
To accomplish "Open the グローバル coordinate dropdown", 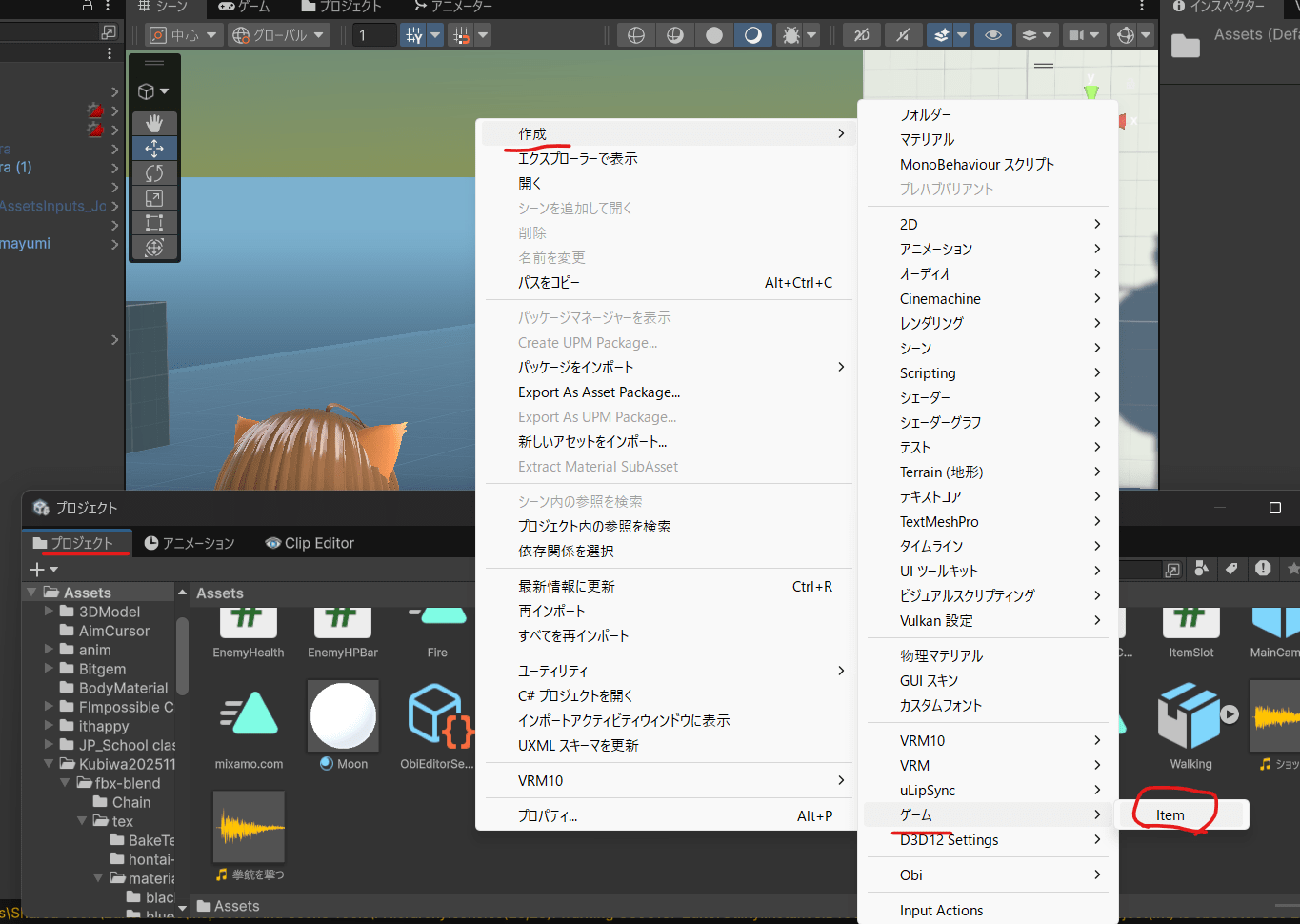I will click(x=278, y=35).
